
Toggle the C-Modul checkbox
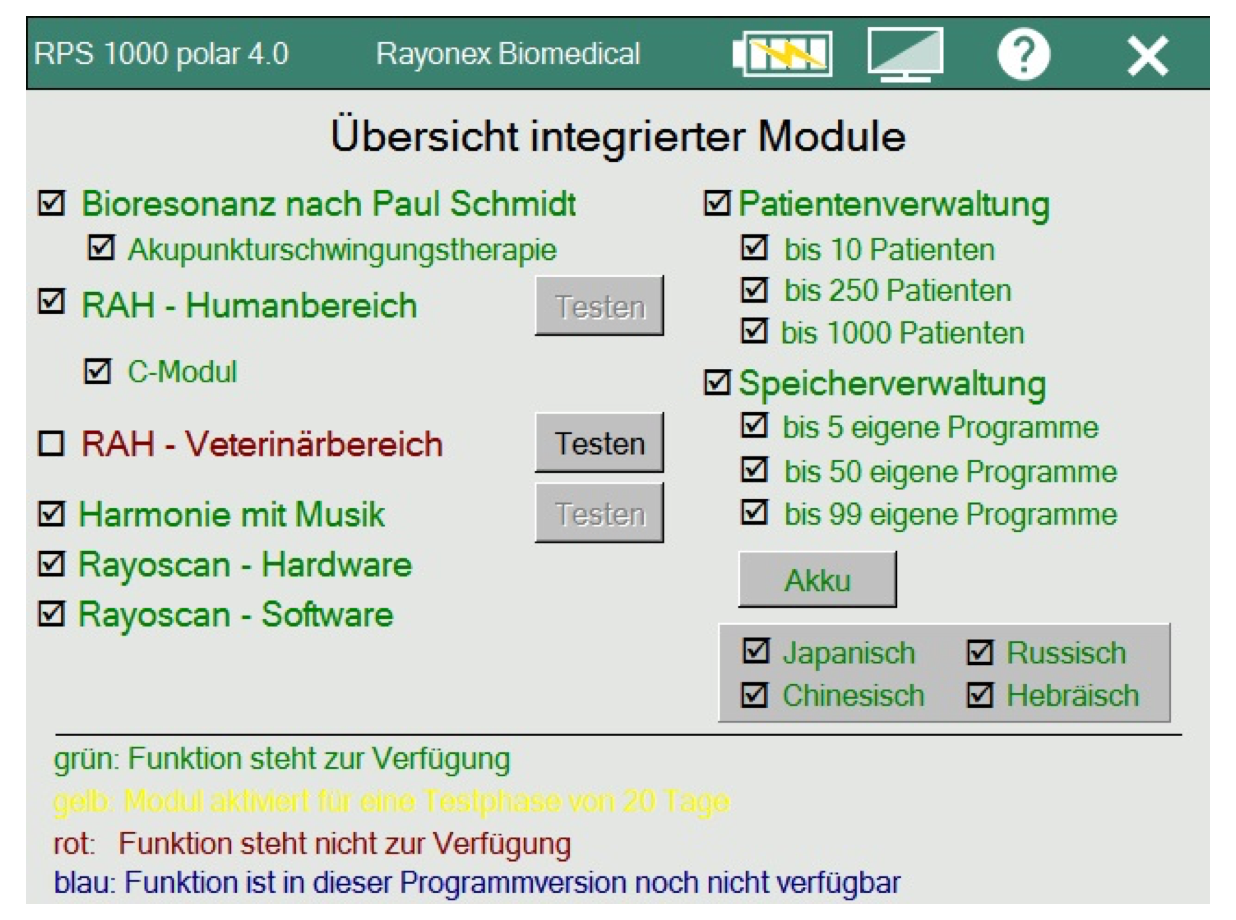[98, 372]
